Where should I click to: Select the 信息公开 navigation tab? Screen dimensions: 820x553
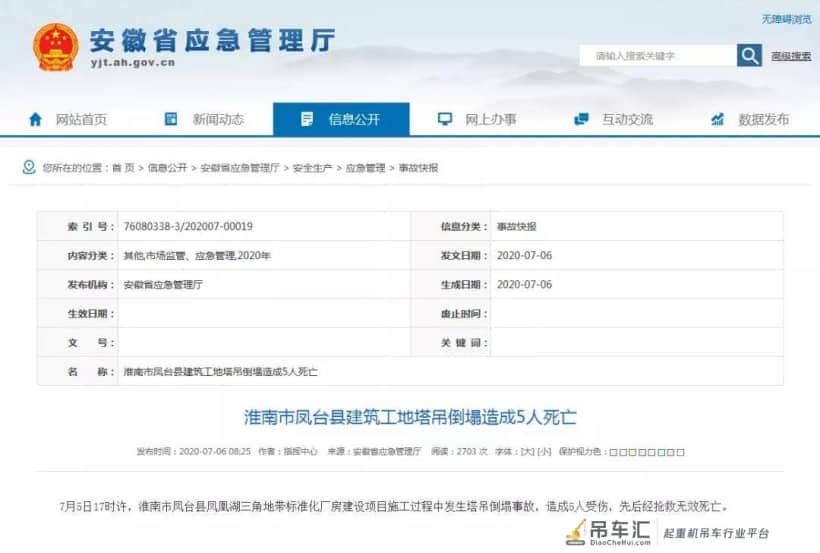coord(341,120)
